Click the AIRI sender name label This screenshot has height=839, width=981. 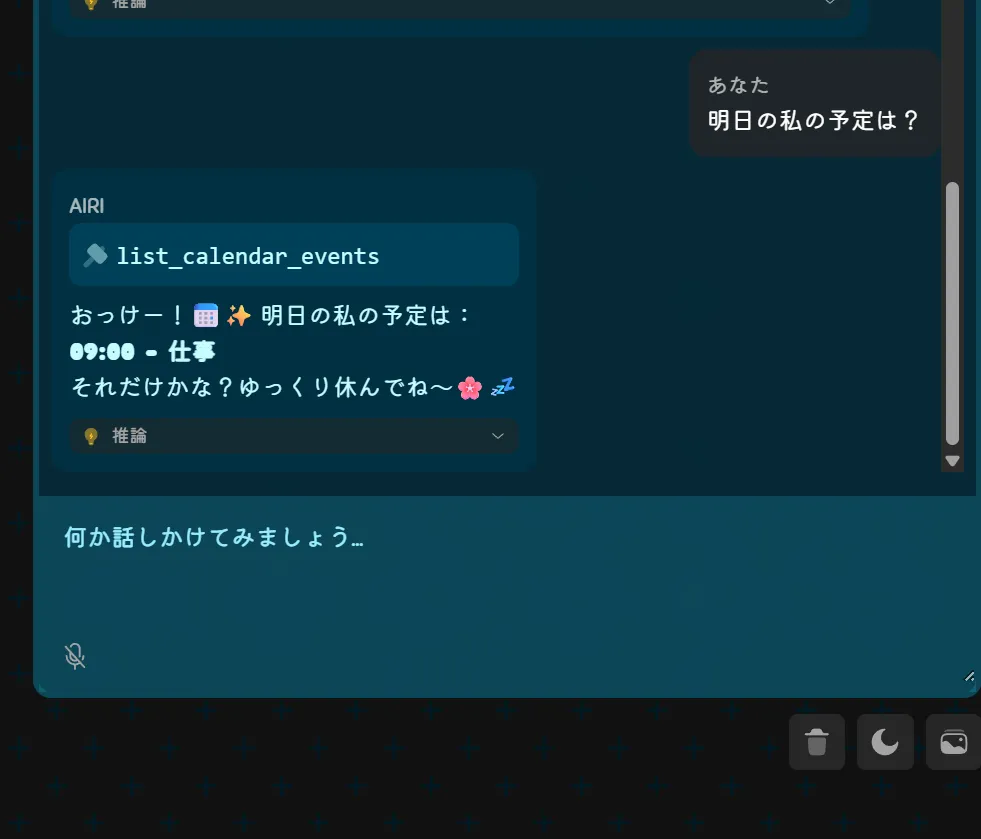(x=87, y=206)
